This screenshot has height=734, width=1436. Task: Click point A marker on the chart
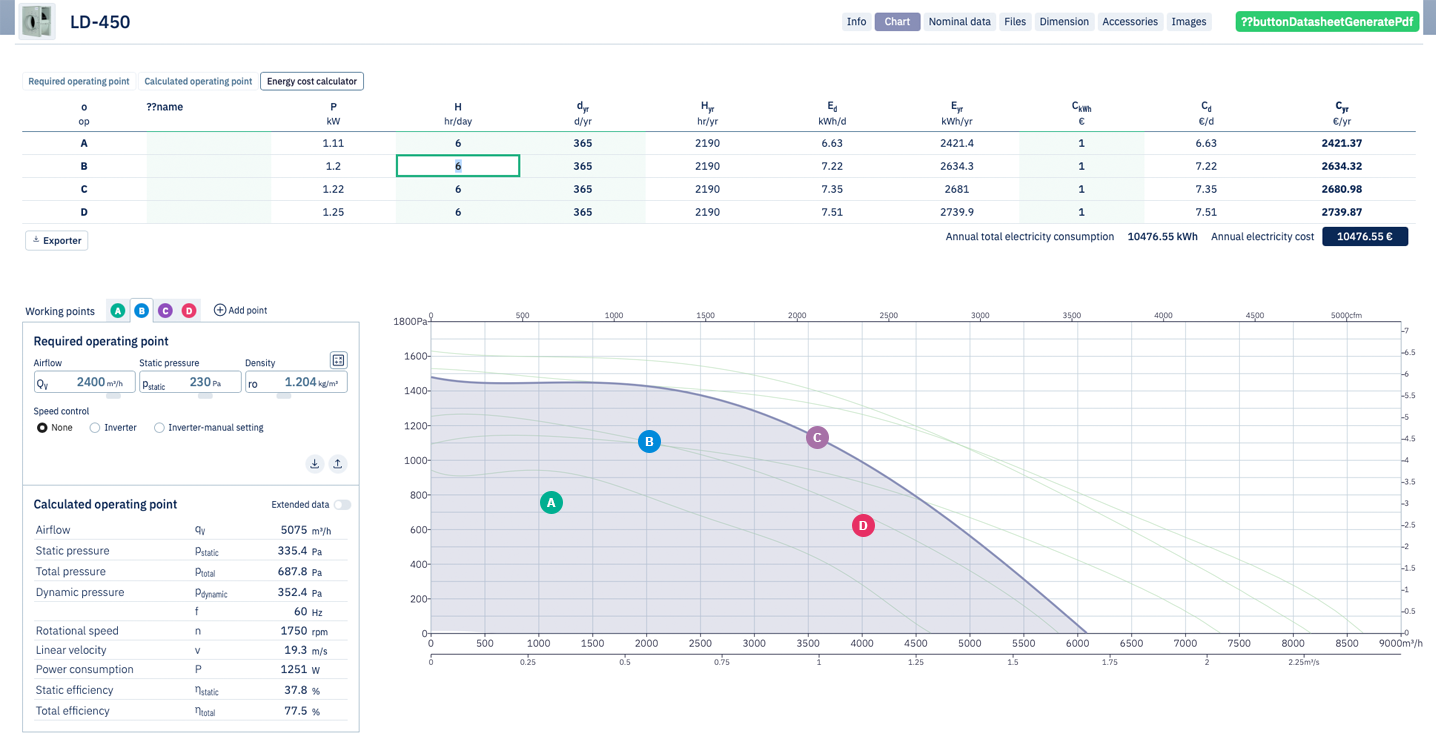[x=551, y=503]
